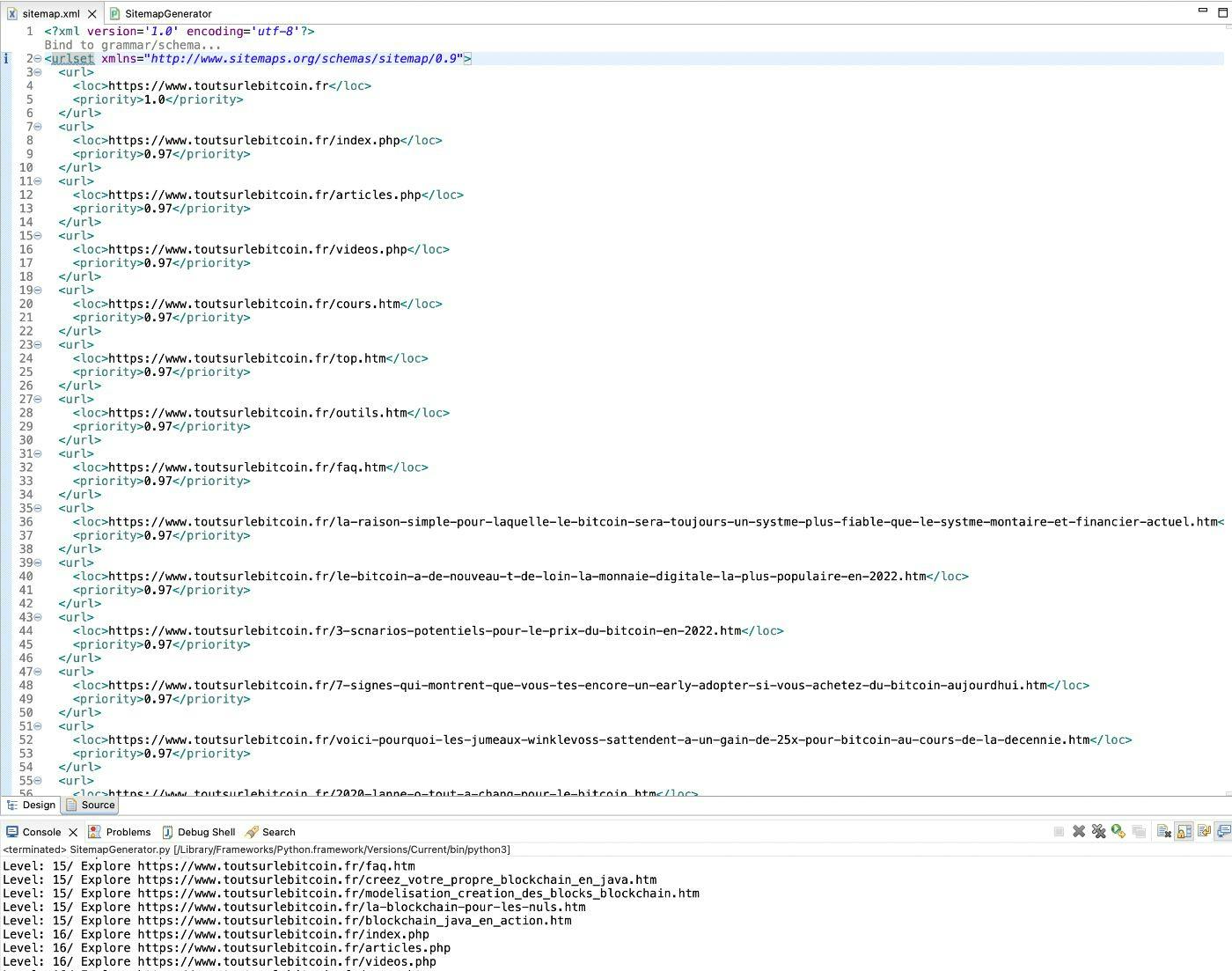Click the green relaunch icon in Console
This screenshot has height=971, width=1232.
pyautogui.click(x=1118, y=832)
